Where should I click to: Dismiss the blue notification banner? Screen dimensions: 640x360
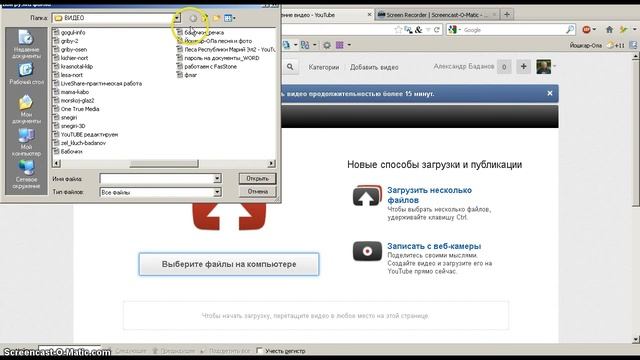click(x=550, y=93)
